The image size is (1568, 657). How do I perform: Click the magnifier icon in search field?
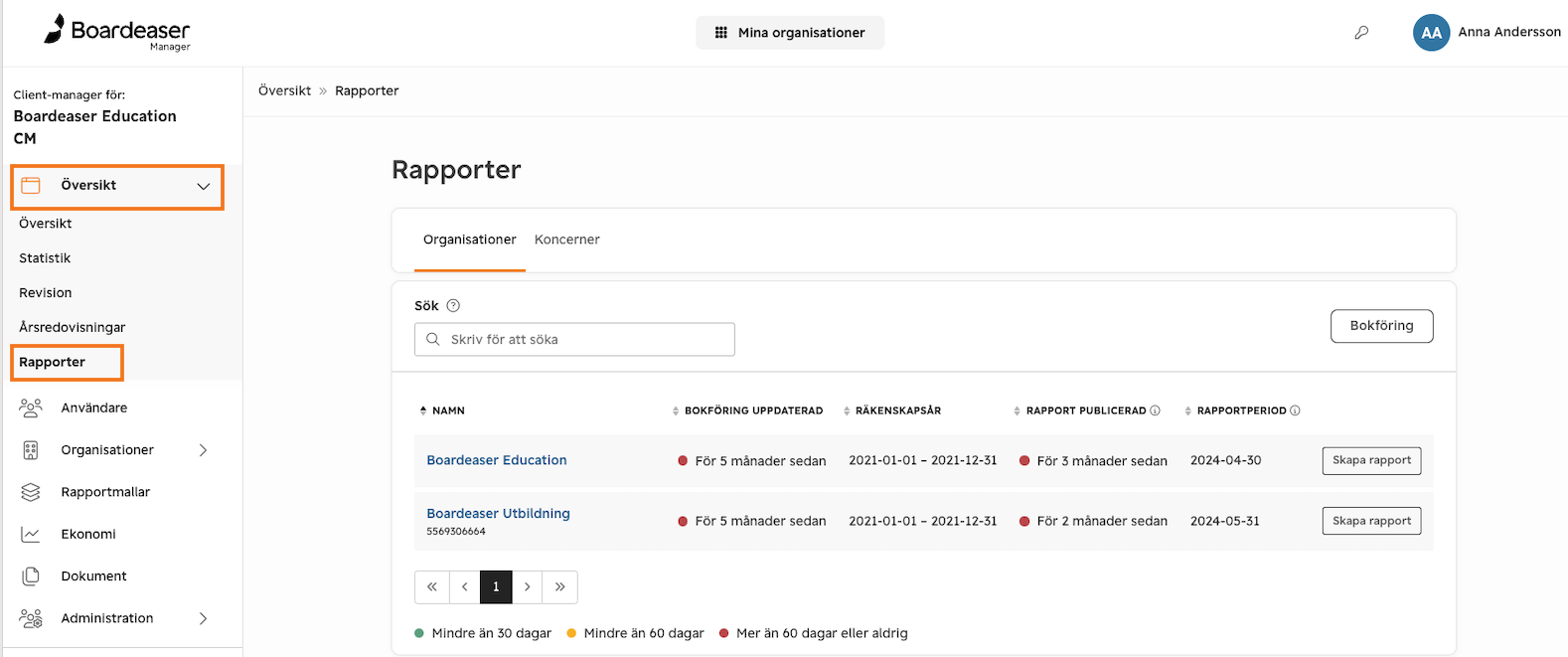point(433,339)
